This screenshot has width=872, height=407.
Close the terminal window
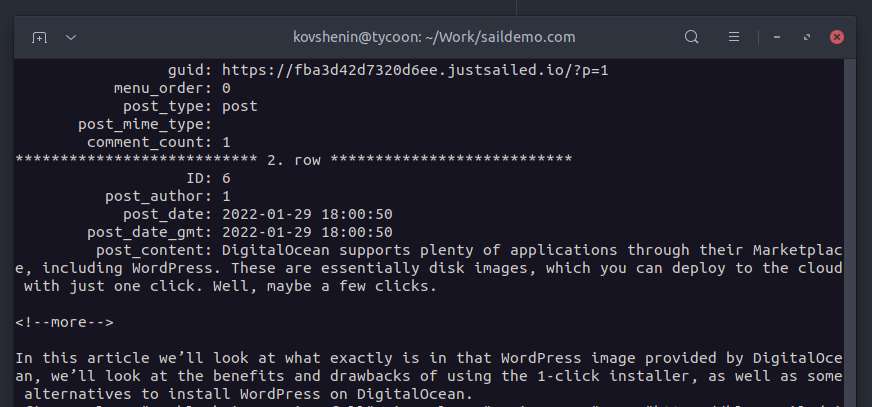click(x=836, y=37)
